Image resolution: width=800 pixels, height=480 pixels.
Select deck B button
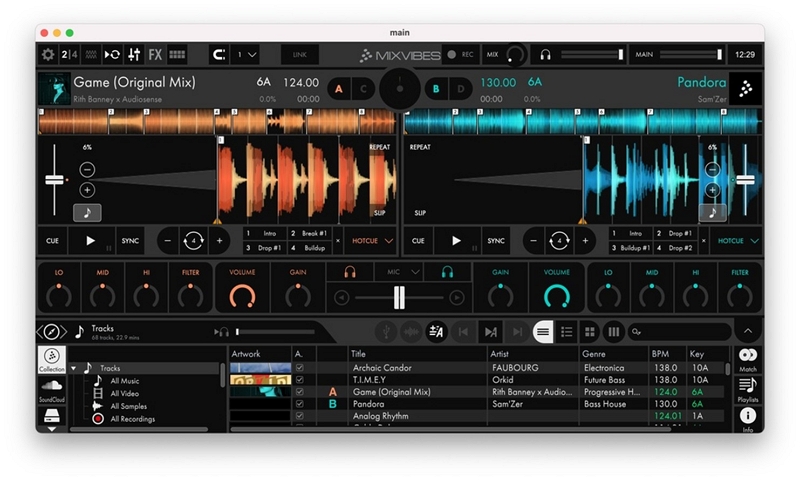click(436, 89)
